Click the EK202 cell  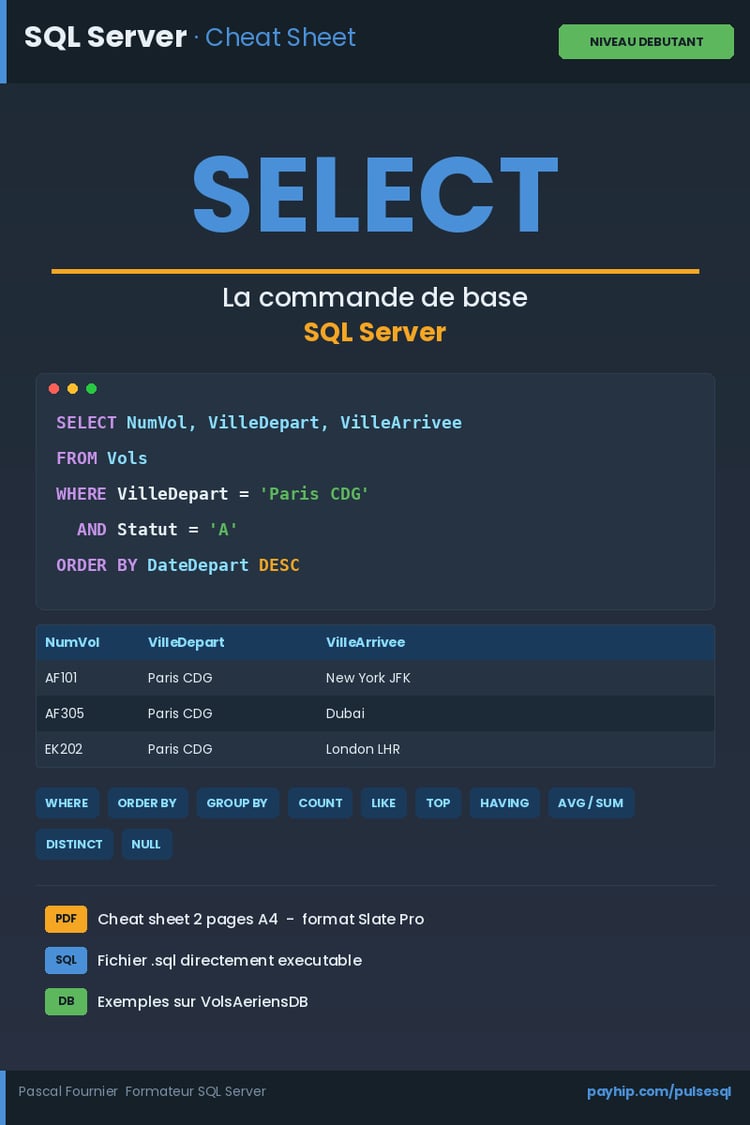click(64, 749)
